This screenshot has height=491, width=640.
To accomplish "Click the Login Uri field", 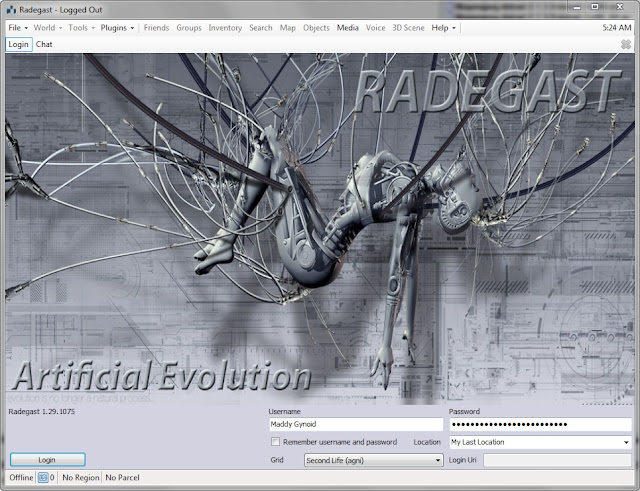I will click(x=557, y=460).
